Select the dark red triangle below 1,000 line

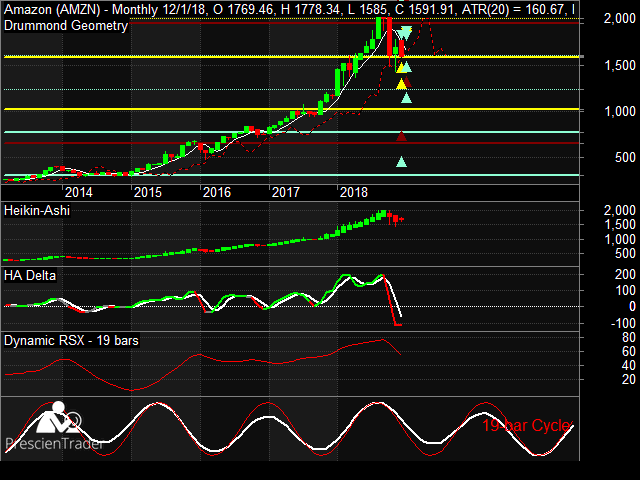pyautogui.click(x=402, y=136)
